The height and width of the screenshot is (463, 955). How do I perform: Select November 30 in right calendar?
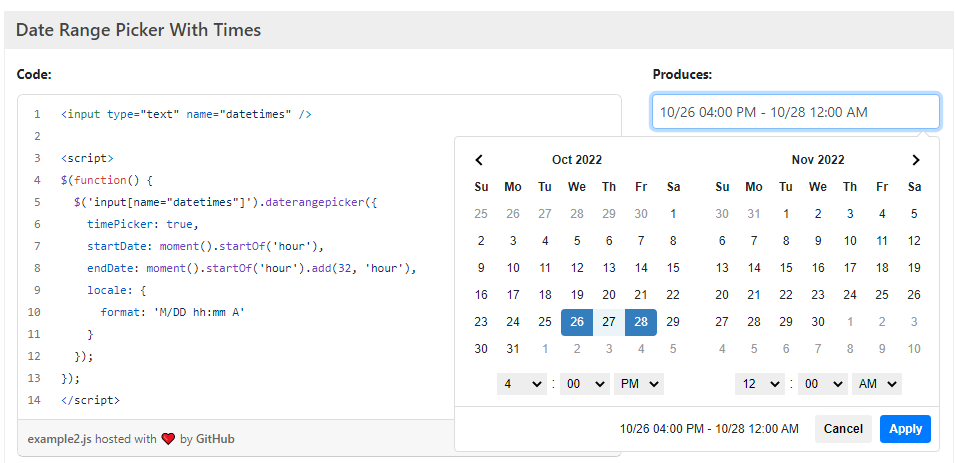pyautogui.click(x=818, y=322)
